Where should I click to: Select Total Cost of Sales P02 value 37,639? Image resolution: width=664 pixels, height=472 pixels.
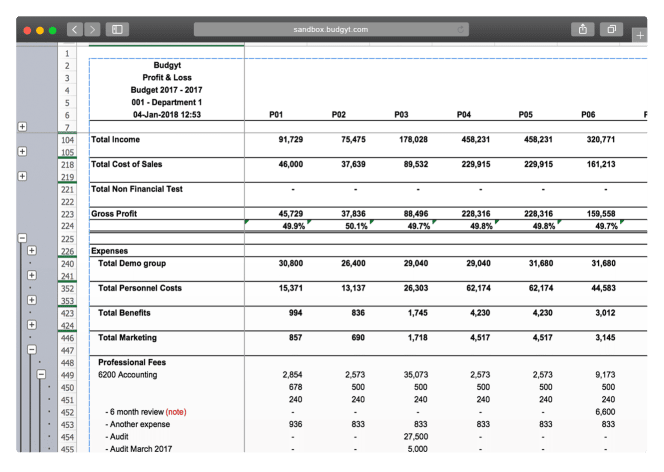point(353,164)
